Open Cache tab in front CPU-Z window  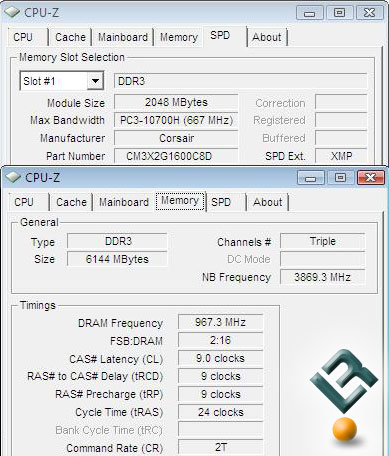point(71,202)
